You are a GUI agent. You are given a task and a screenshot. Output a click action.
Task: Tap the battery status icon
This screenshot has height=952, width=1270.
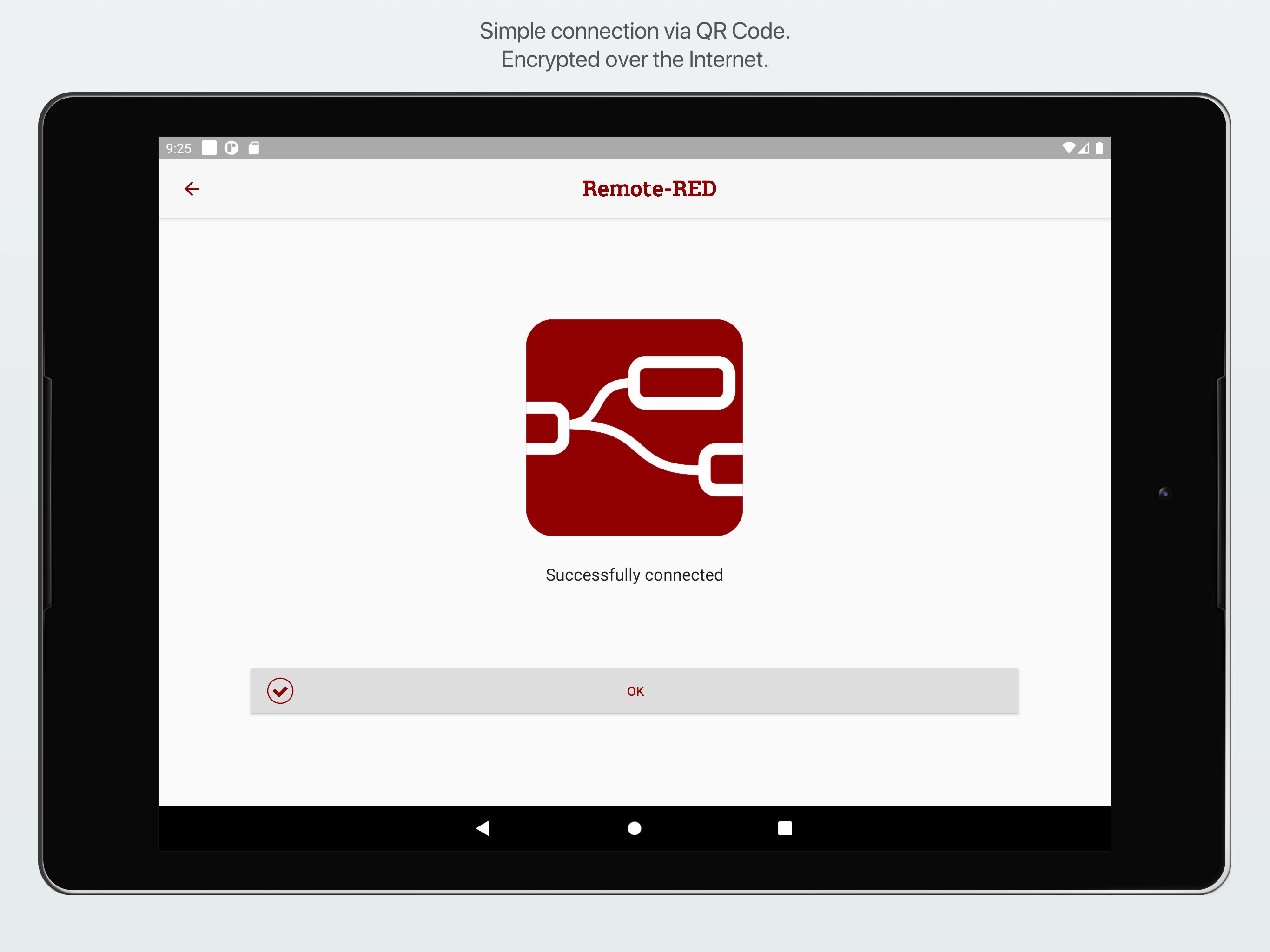(x=1099, y=148)
